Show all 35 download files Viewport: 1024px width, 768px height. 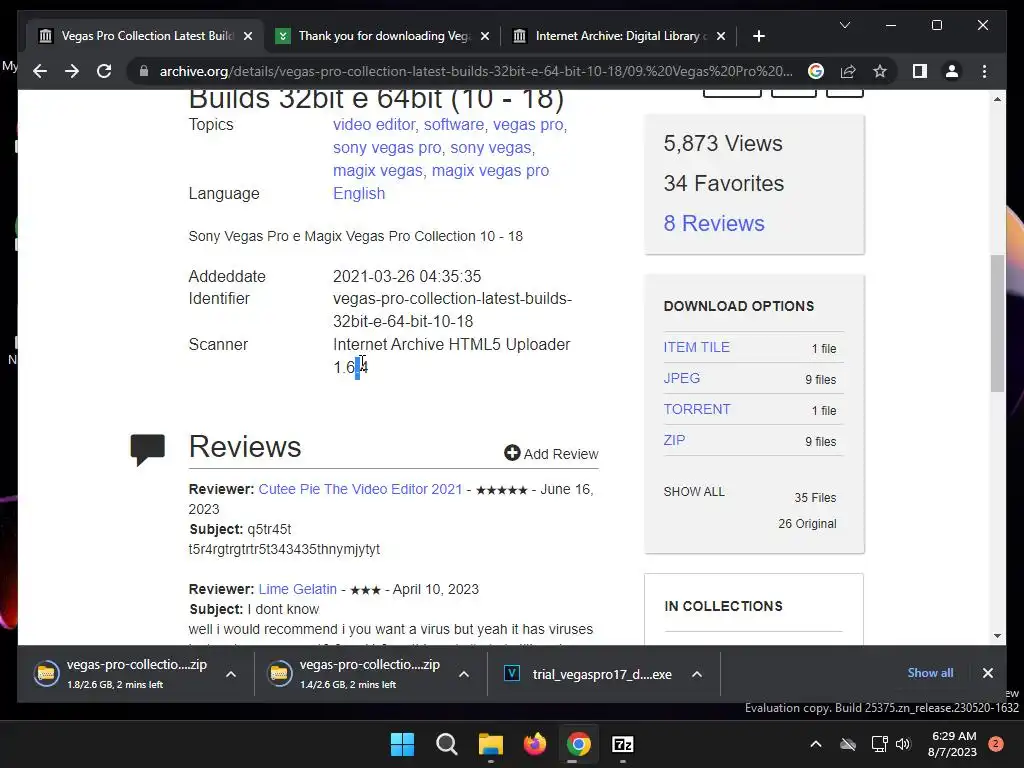pyautogui.click(x=694, y=492)
